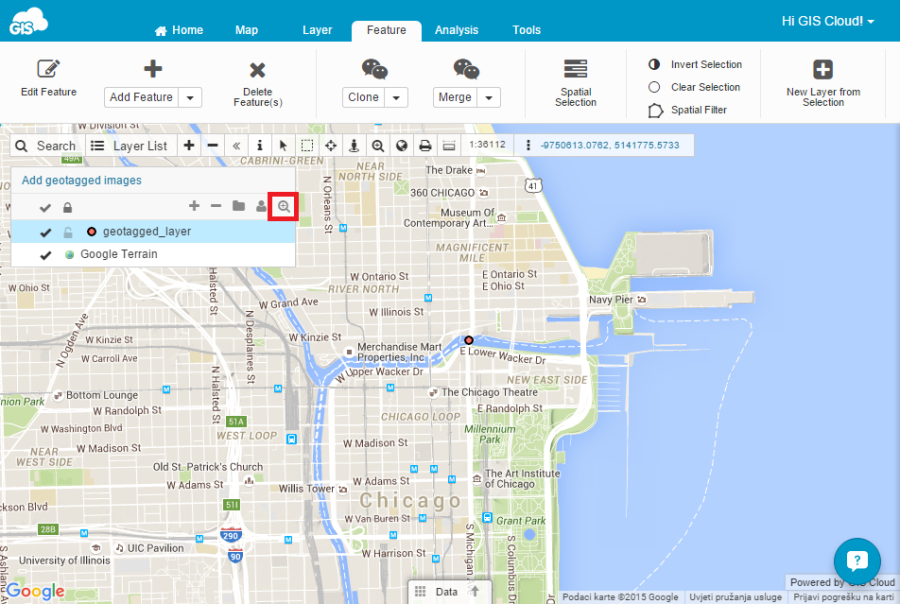
Task: Open the Add Feature dropdown arrow
Action: [x=190, y=98]
